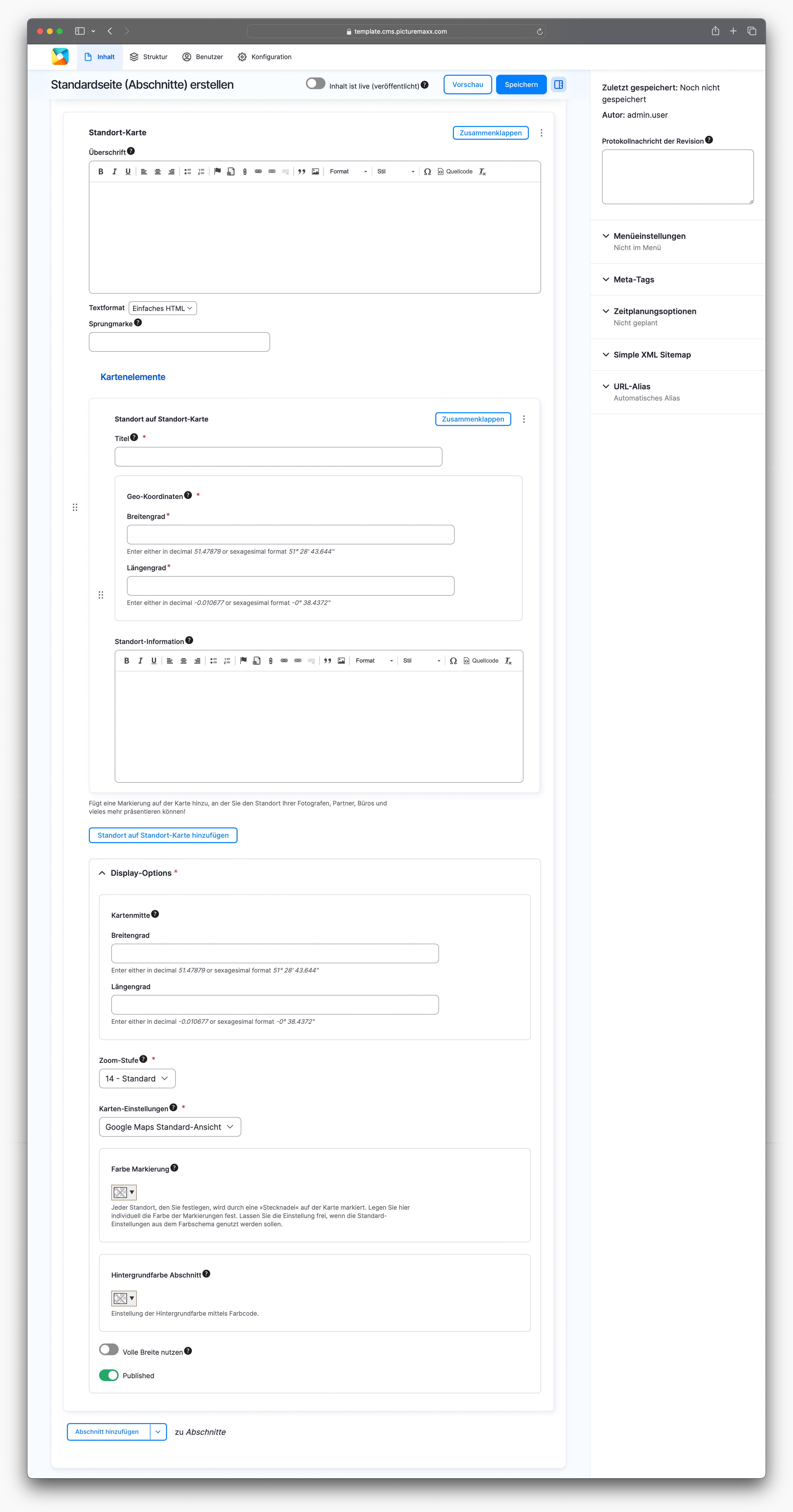Screen dimensions: 793x1512
Task: Insert anchor flag in Überschrift editor
Action: tap(217, 171)
